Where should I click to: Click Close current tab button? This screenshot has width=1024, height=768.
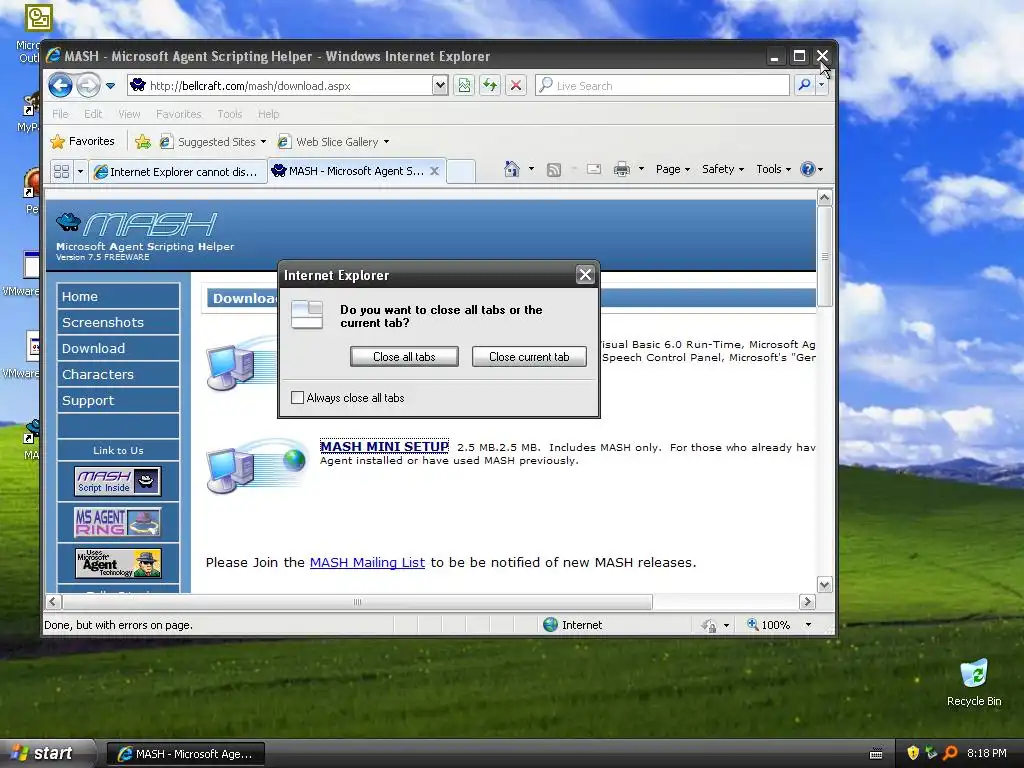(529, 357)
